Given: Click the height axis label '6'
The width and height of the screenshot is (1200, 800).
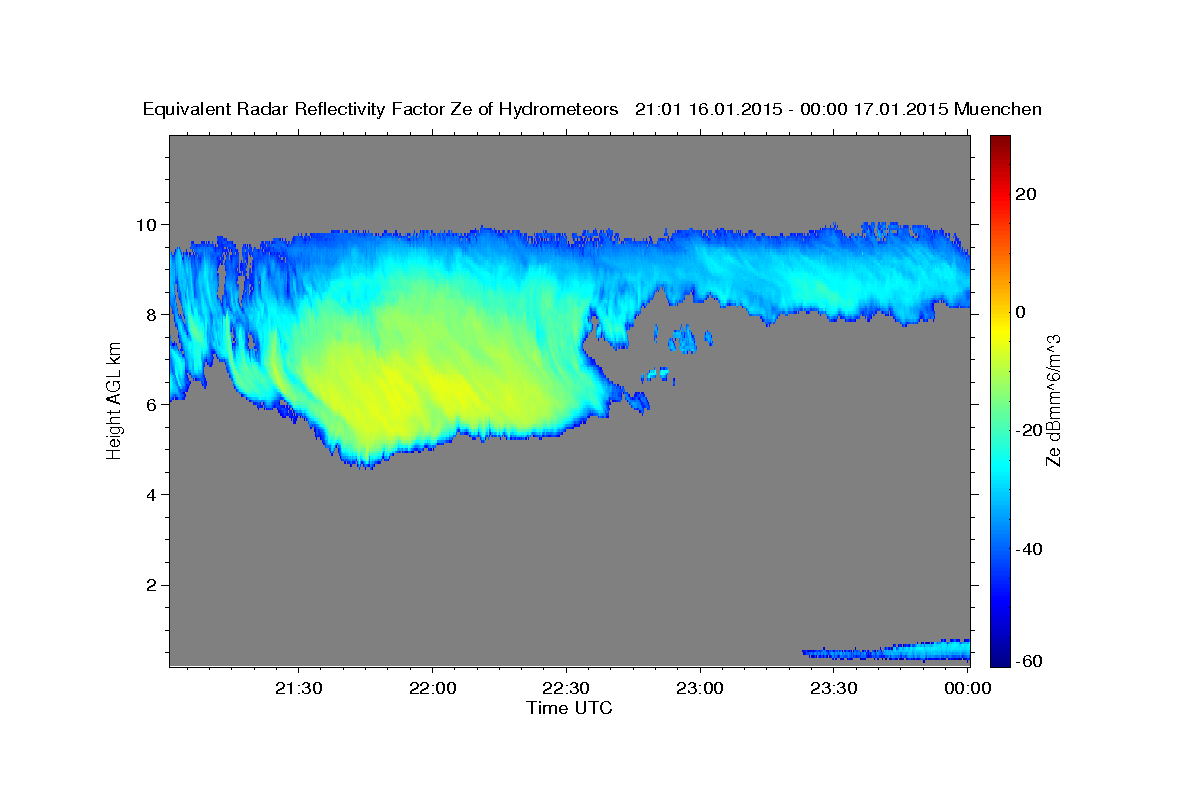Looking at the screenshot, I should (153, 404).
